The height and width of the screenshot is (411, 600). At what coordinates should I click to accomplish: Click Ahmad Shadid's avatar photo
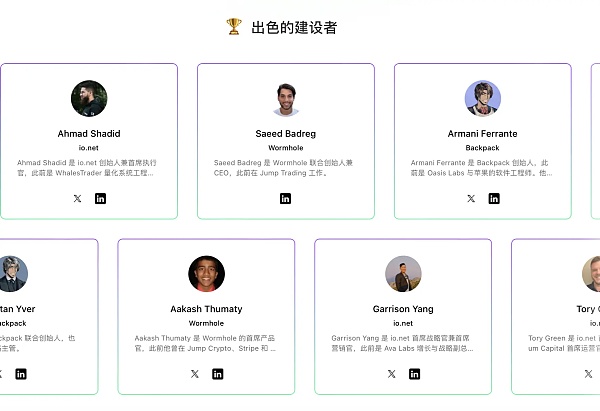tap(89, 99)
